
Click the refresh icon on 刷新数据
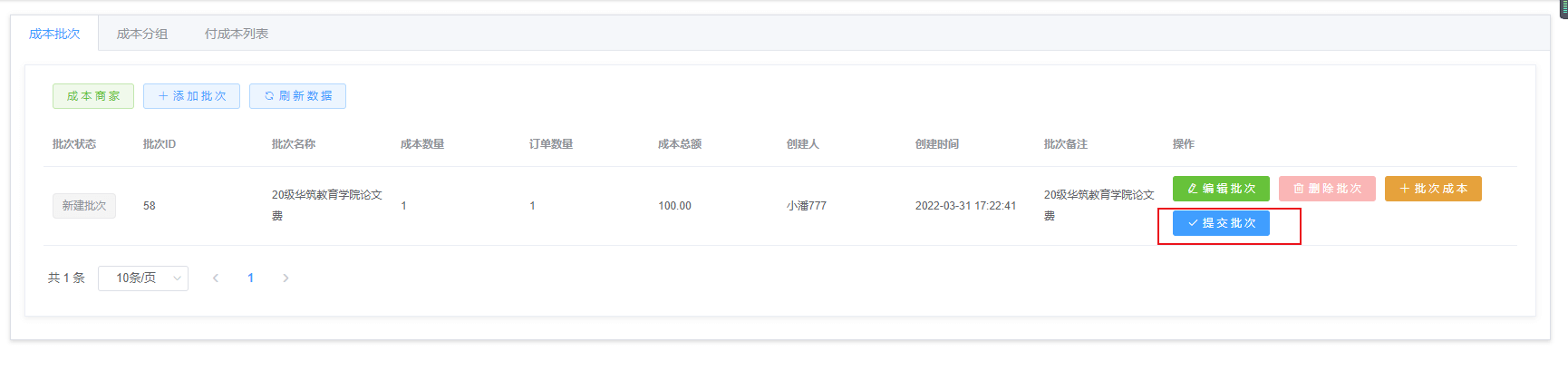click(x=269, y=96)
